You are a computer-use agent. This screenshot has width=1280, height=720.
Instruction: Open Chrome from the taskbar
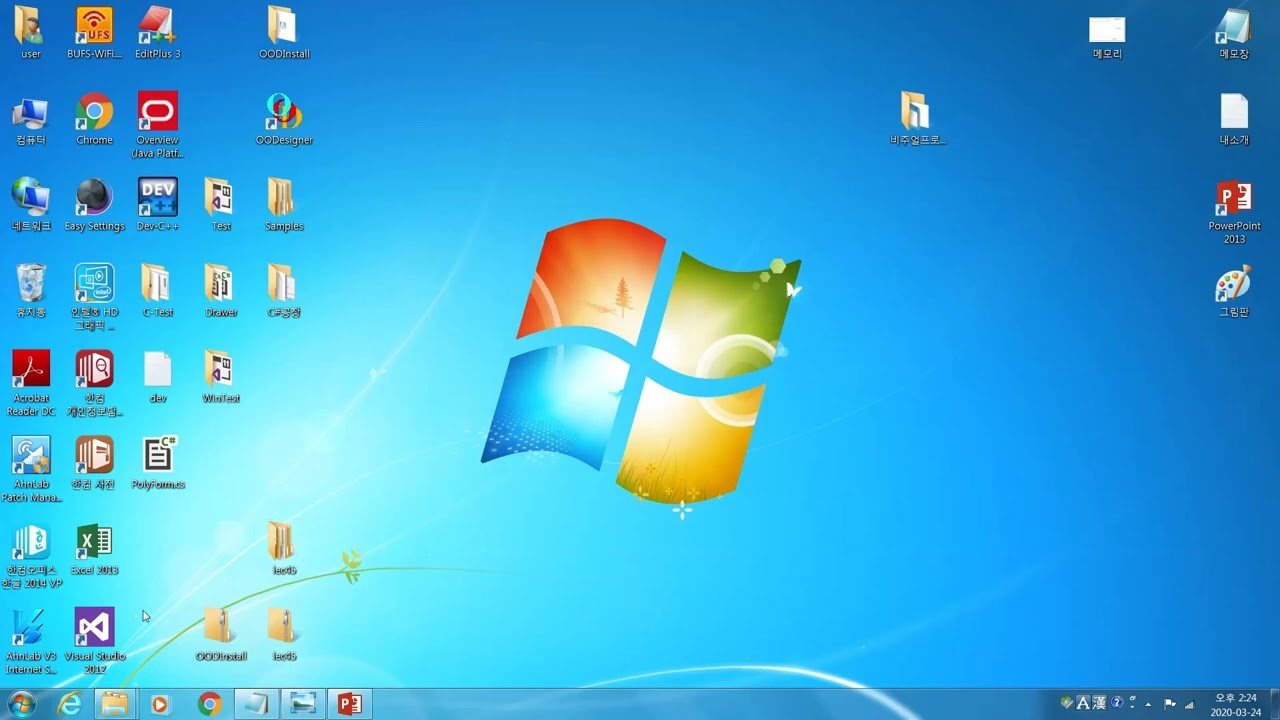coord(209,704)
